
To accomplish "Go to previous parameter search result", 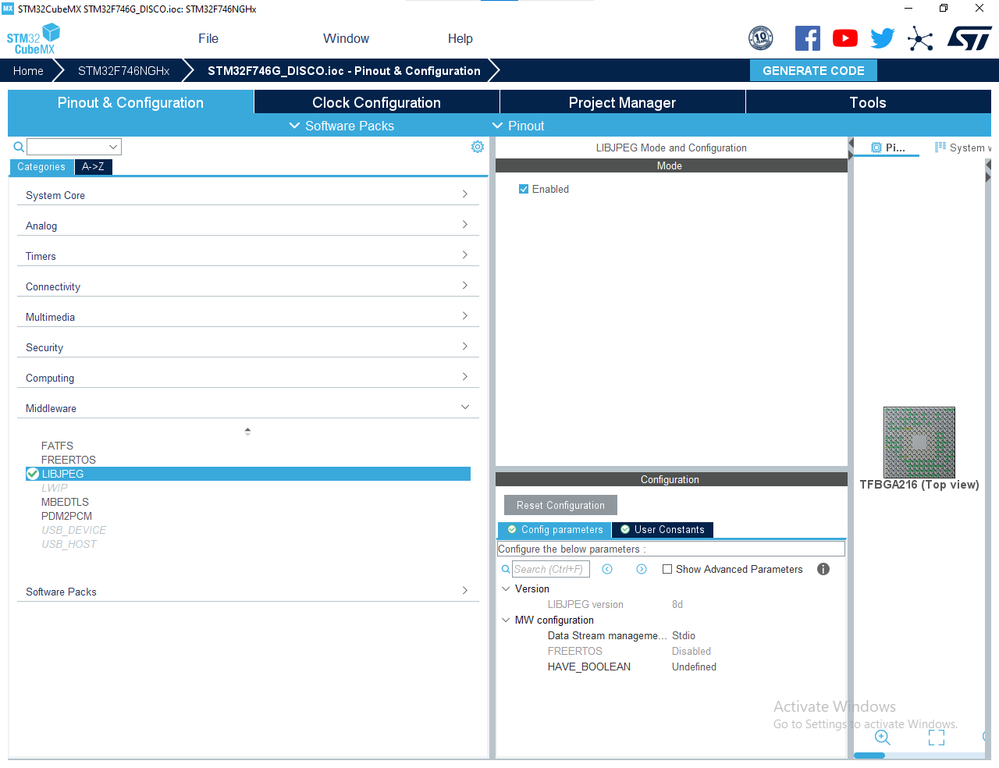I will click(x=607, y=569).
